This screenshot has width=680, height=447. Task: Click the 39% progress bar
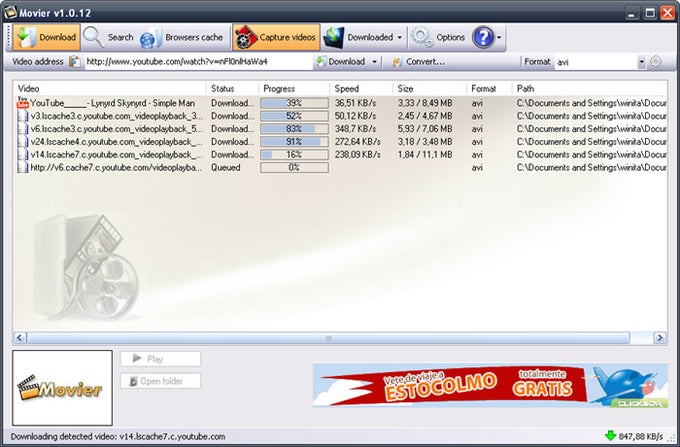[x=294, y=103]
